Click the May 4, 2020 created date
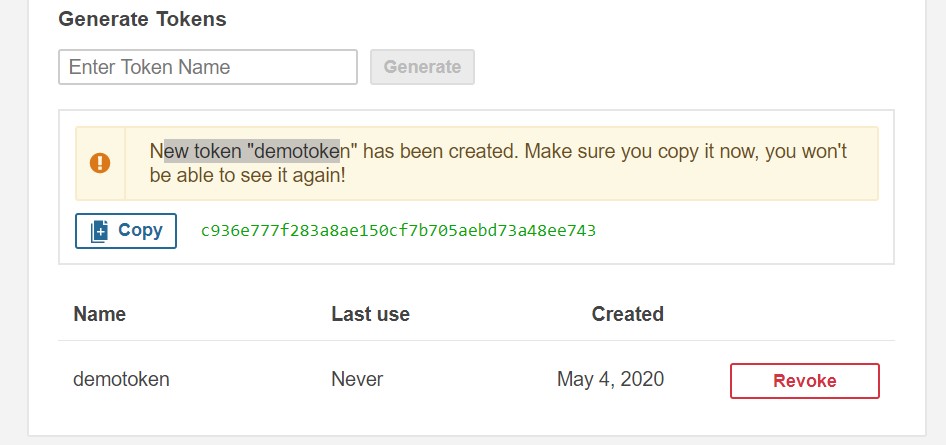Viewport: 946px width, 445px height. click(611, 379)
